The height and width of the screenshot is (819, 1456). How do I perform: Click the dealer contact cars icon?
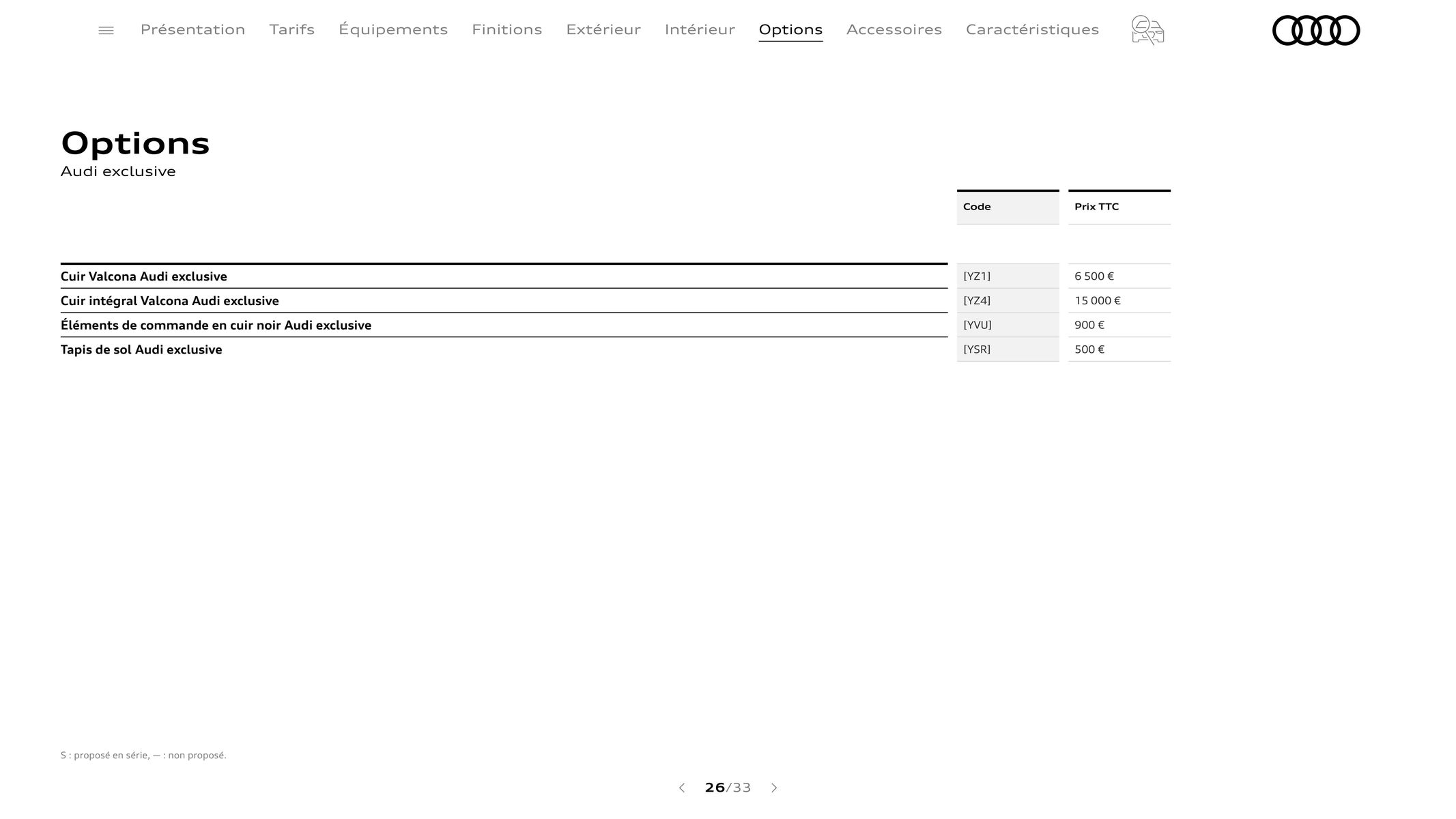[1147, 31]
